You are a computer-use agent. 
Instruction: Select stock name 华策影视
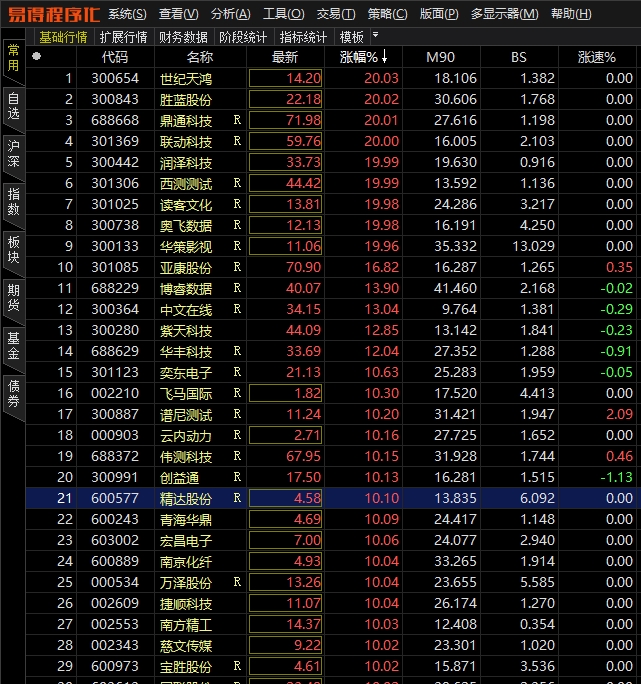click(186, 247)
